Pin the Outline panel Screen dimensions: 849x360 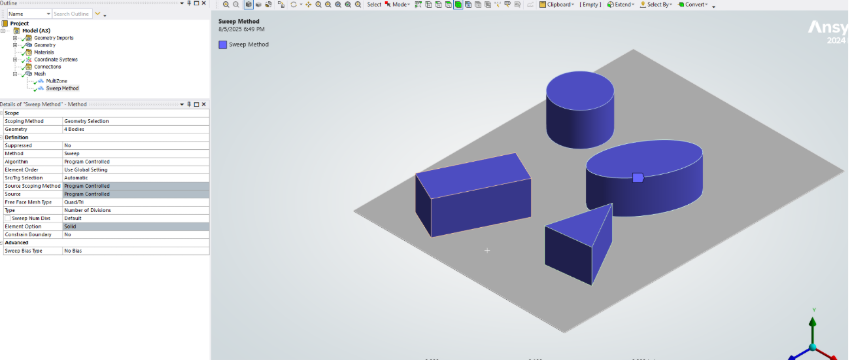pyautogui.click(x=189, y=3)
